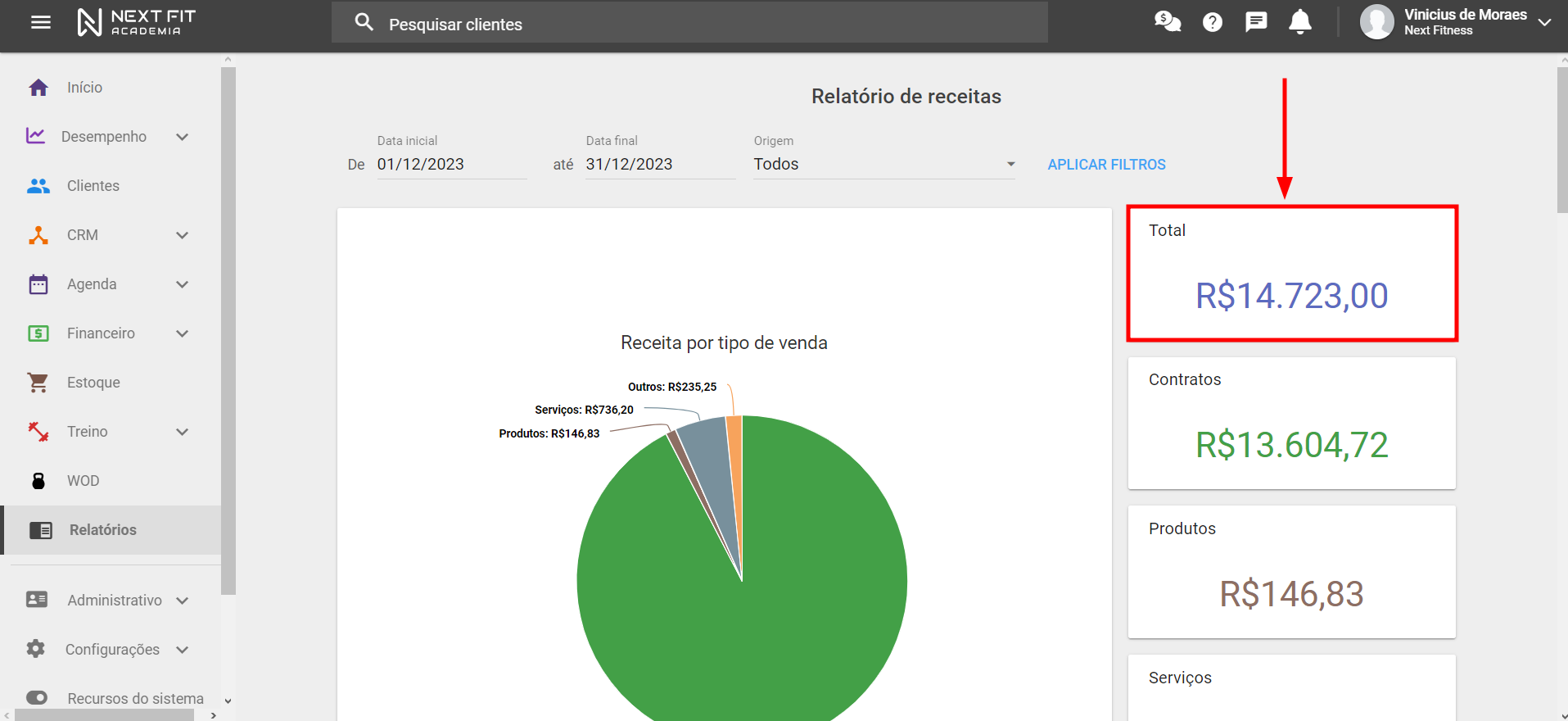The image size is (1568, 721).
Task: Click the Início home icon
Action: pos(38,88)
